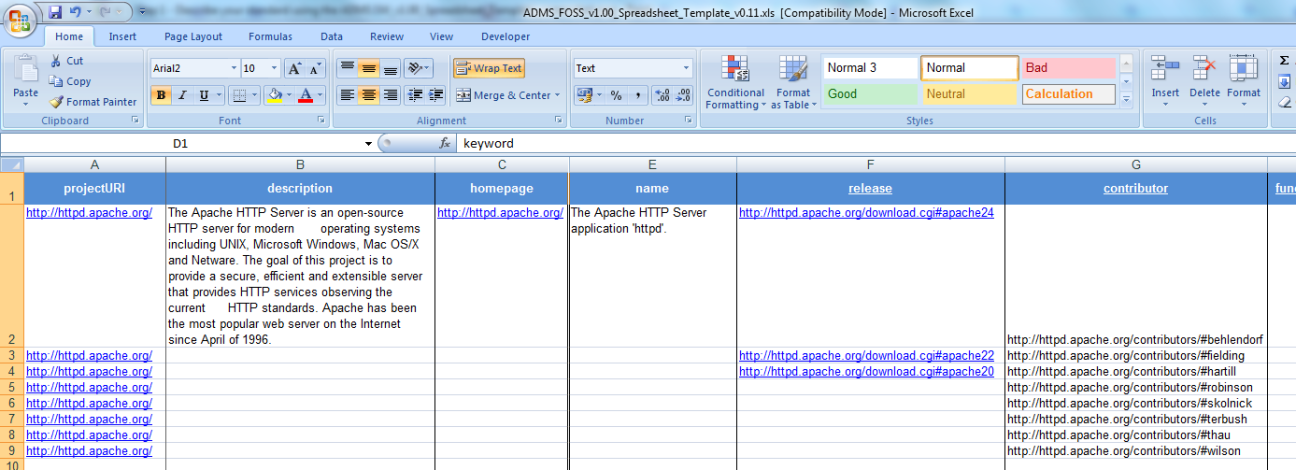This screenshot has width=1296, height=470.
Task: Follow the apache22 download link
Action: (x=866, y=355)
